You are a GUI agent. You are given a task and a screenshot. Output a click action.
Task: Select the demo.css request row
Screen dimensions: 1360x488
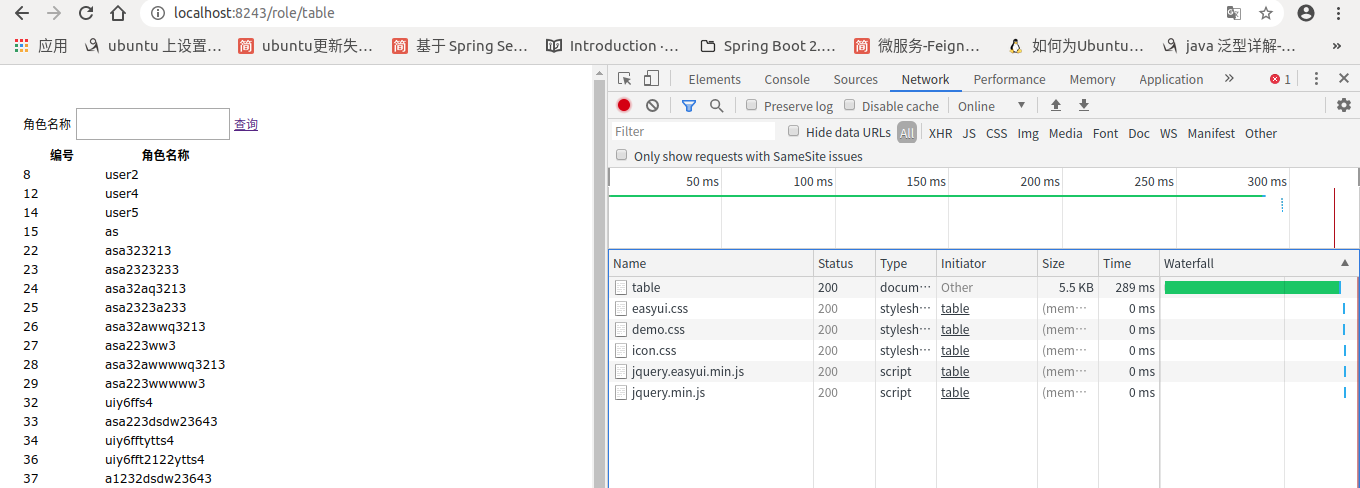point(984,330)
